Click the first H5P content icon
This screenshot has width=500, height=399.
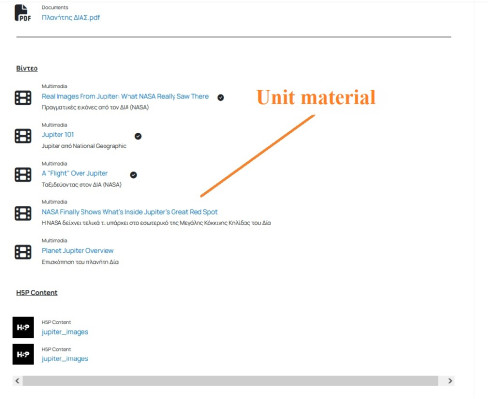point(23,327)
